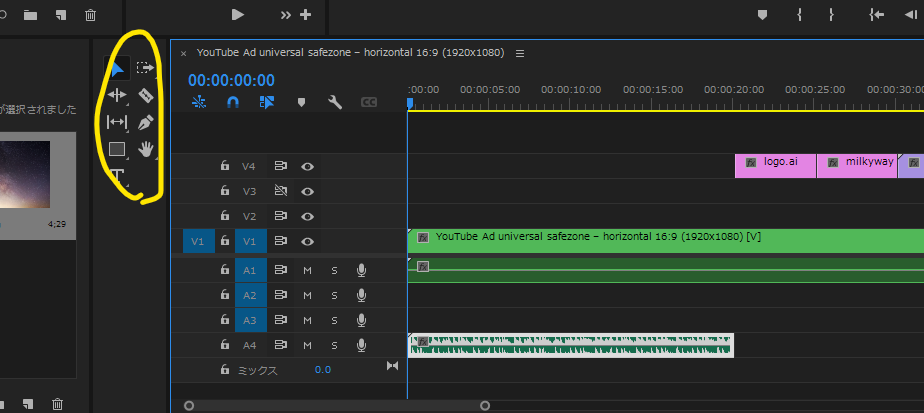Solo audio track A2
The image size is (924, 413).
[334, 296]
